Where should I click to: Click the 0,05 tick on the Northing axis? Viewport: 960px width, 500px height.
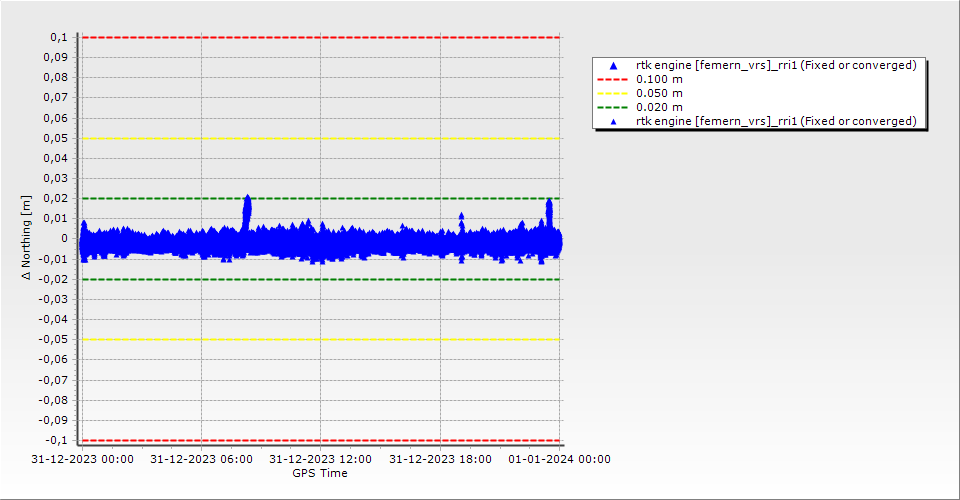tap(57, 138)
